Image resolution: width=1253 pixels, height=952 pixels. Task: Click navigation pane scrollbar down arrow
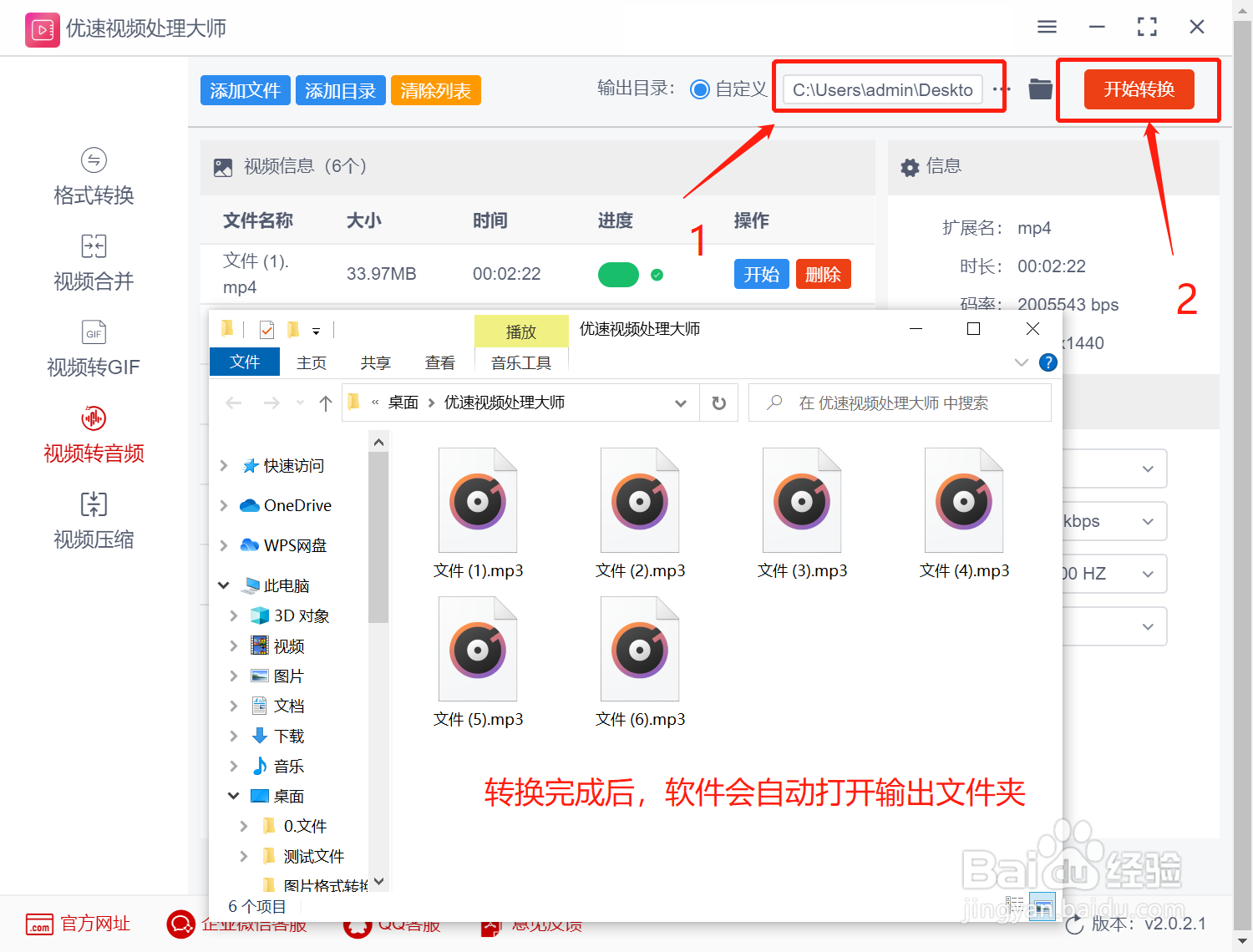coord(378,881)
